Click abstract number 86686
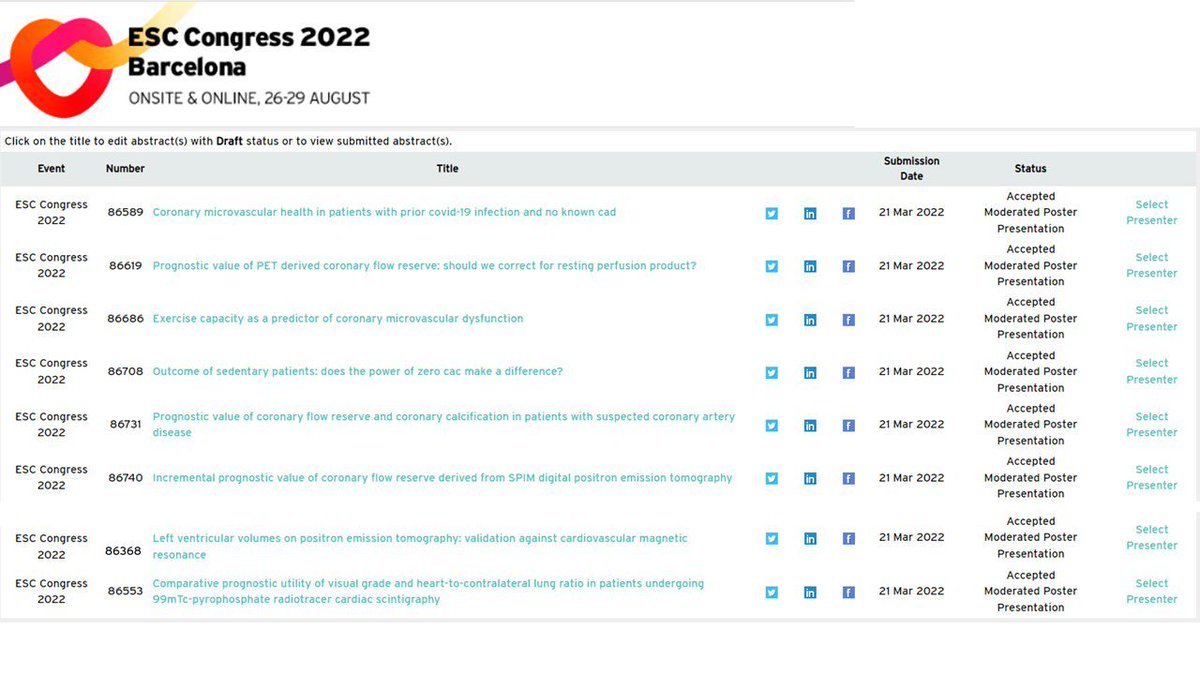 tap(126, 319)
